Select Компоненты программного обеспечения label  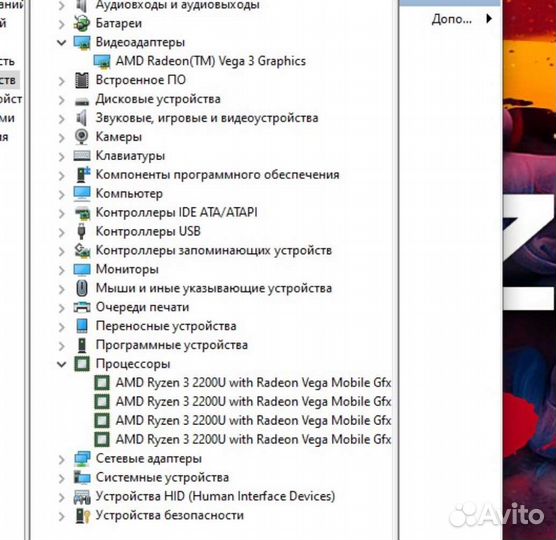[217, 174]
